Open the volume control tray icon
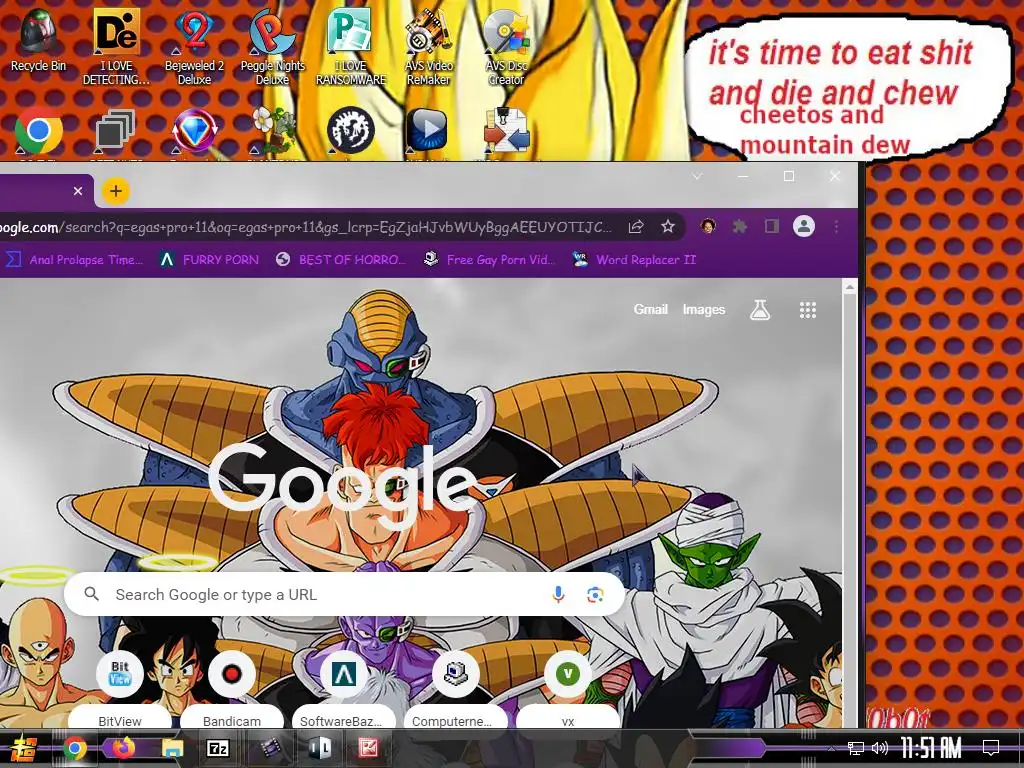This screenshot has height=768, width=1024. click(x=880, y=748)
